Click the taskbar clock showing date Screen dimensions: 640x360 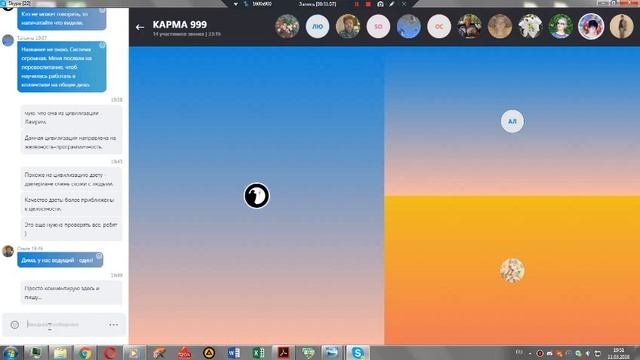618,353
